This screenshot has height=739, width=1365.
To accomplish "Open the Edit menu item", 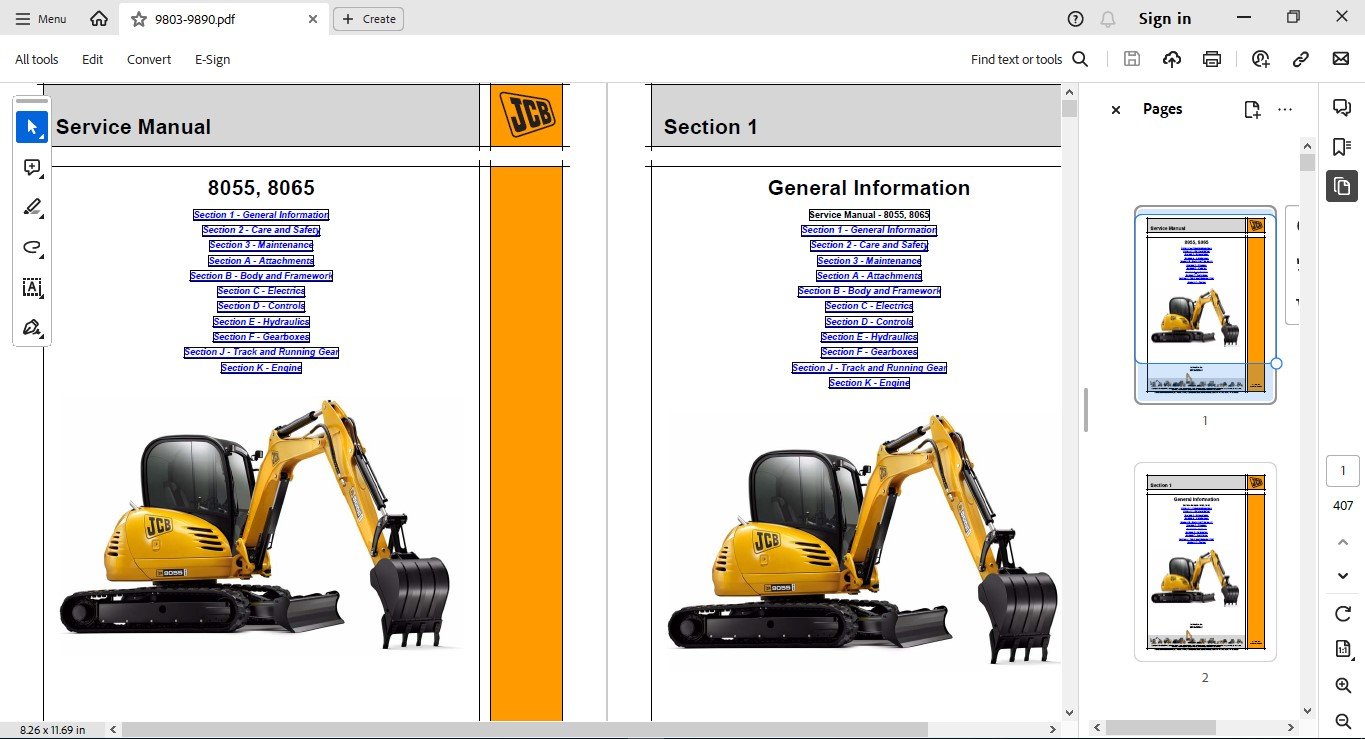I will pyautogui.click(x=93, y=60).
